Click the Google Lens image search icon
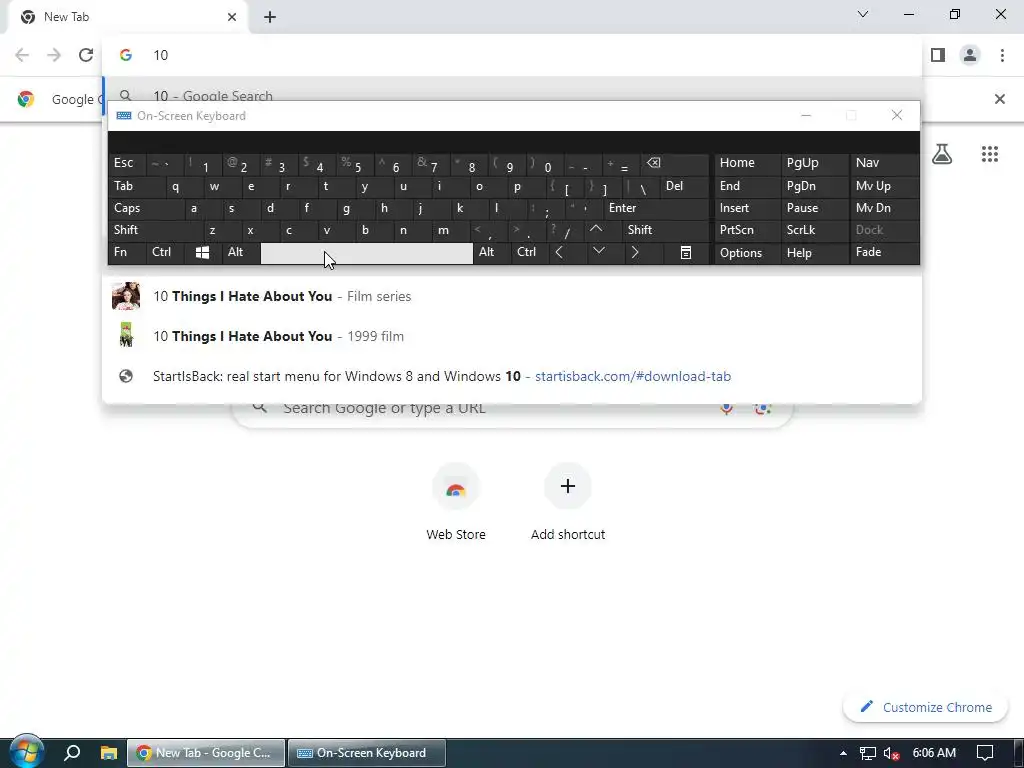This screenshot has height=768, width=1024. point(762,408)
